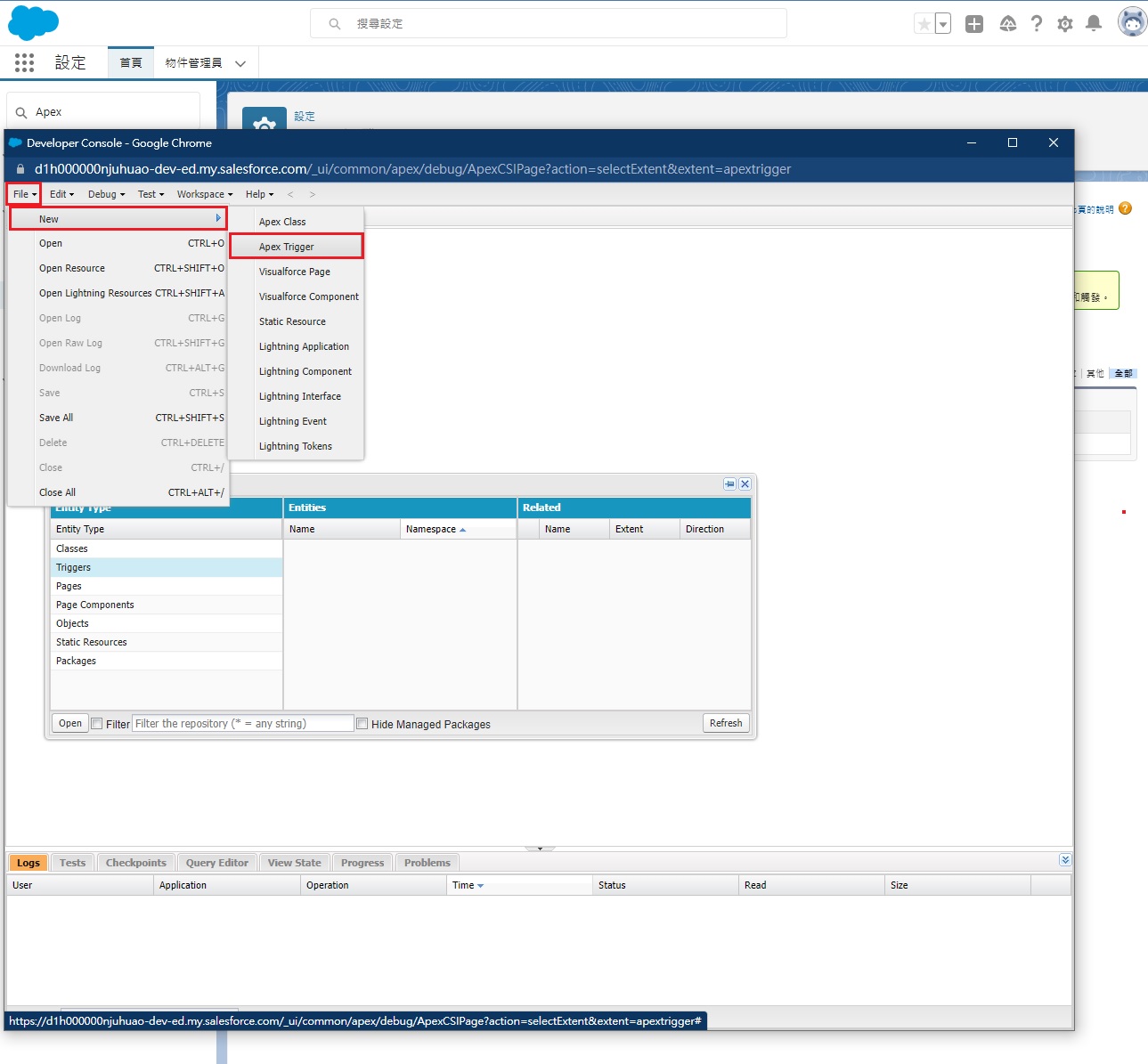The height and width of the screenshot is (1064, 1148).
Task: Expand the favorites list dropdown arrow
Action: click(x=942, y=24)
